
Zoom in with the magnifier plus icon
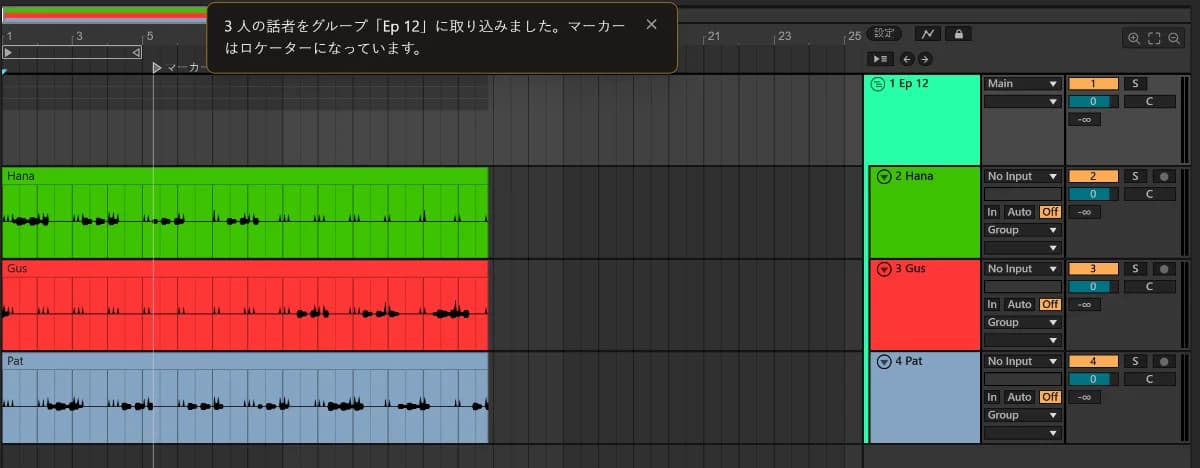pos(1133,39)
